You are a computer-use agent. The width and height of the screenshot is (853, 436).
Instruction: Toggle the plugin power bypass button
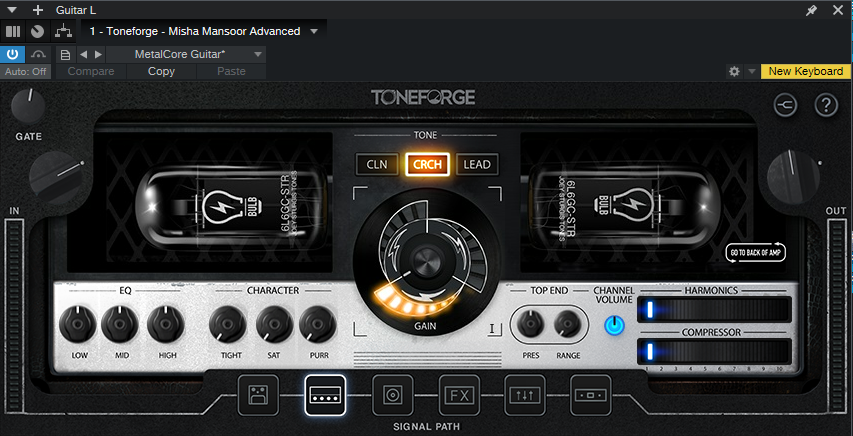[x=13, y=54]
